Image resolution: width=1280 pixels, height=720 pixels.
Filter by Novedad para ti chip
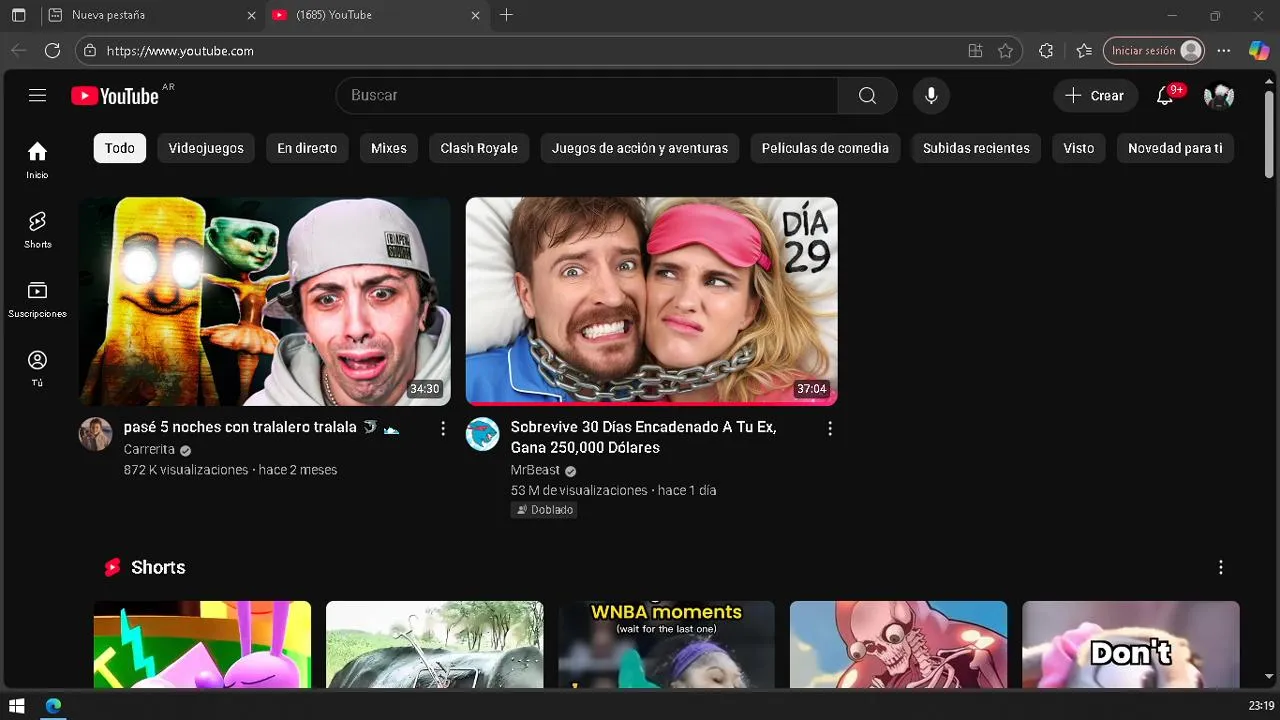point(1175,148)
